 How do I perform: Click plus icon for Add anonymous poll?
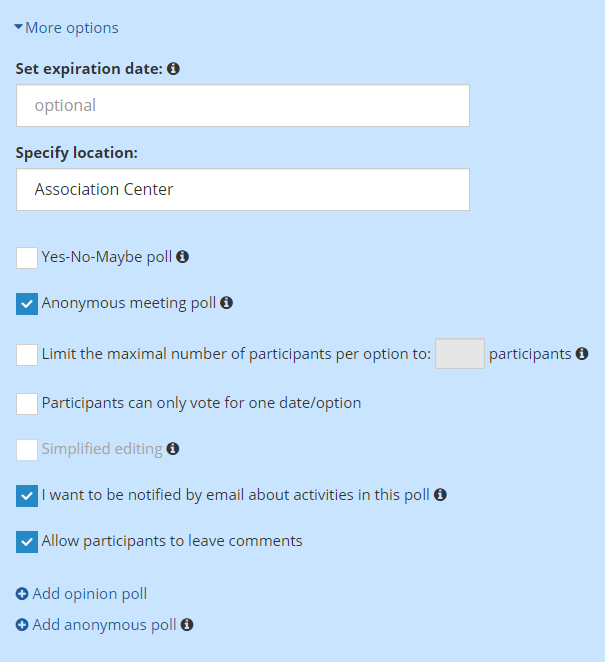22,624
